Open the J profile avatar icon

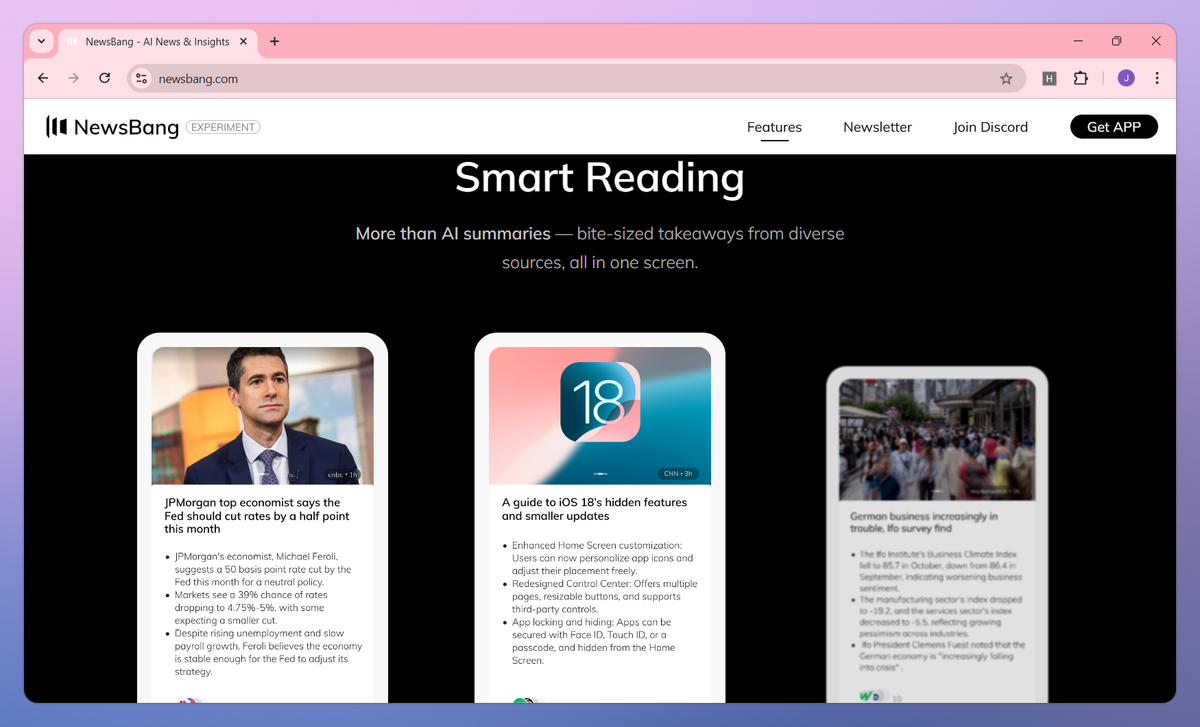click(x=1125, y=77)
